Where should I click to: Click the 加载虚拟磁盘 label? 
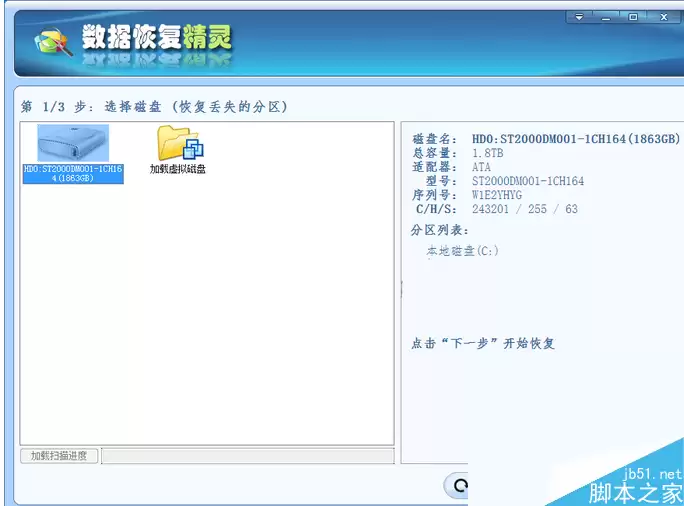pos(178,169)
